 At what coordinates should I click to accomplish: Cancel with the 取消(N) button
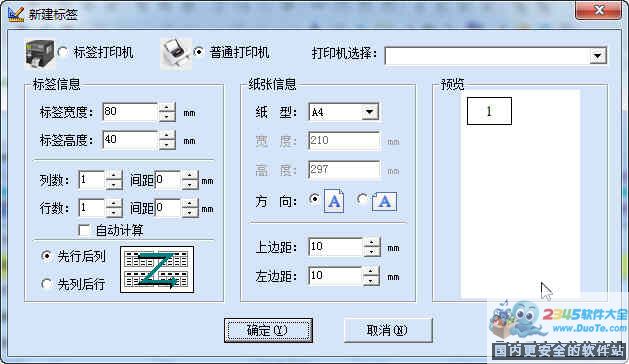pos(388,330)
